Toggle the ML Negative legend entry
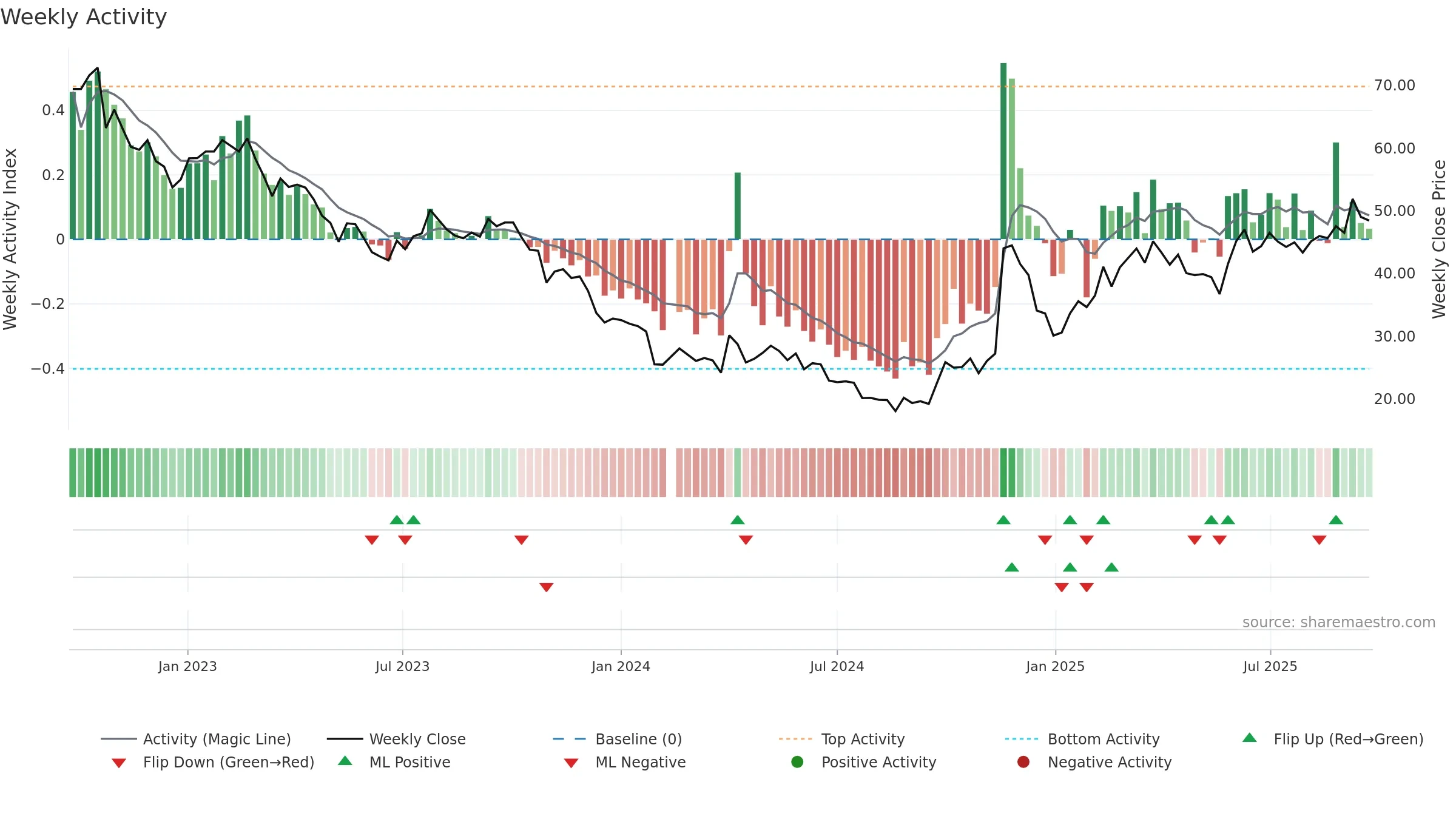 click(624, 762)
